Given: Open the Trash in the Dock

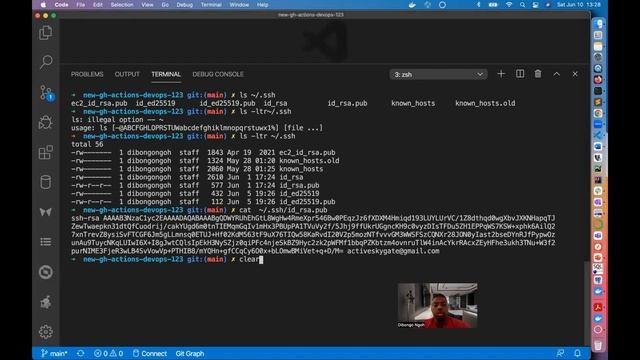Looking at the screenshot, I should coord(598,346).
